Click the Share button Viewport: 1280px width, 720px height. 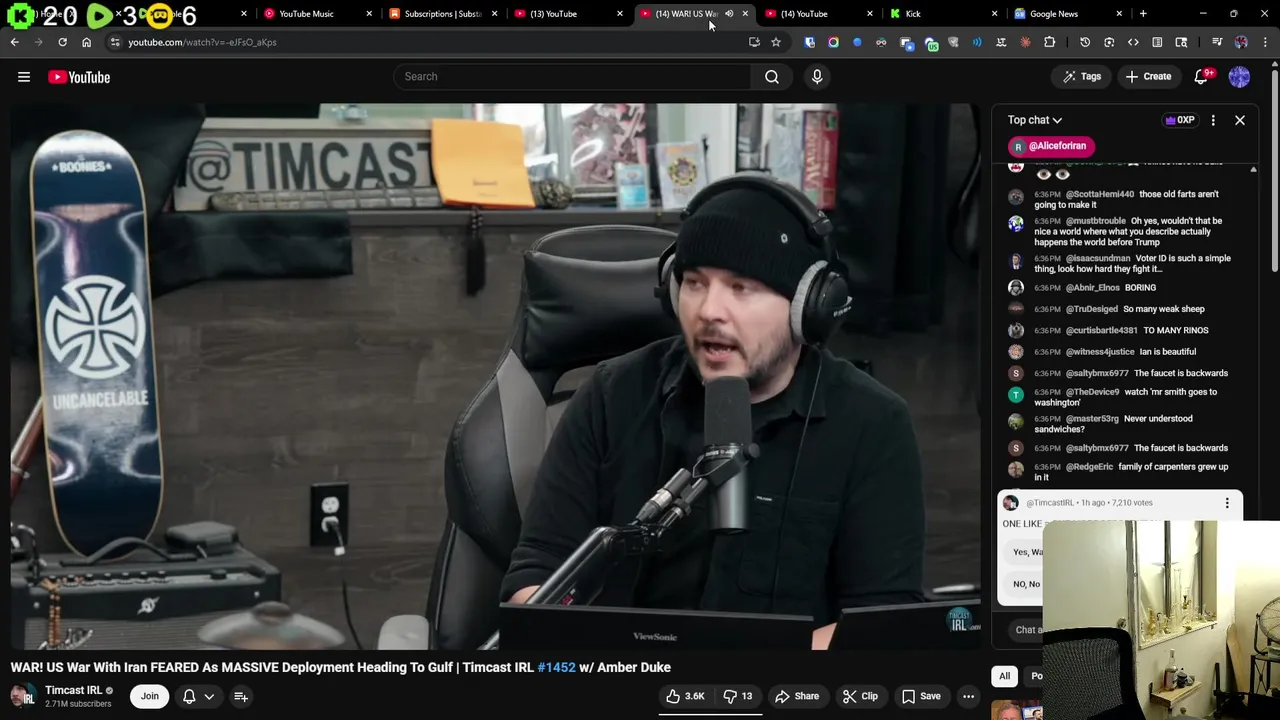tap(797, 696)
